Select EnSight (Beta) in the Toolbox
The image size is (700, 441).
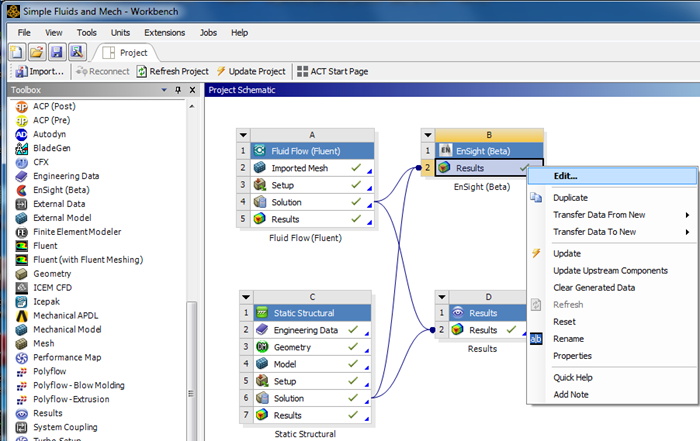coord(52,190)
